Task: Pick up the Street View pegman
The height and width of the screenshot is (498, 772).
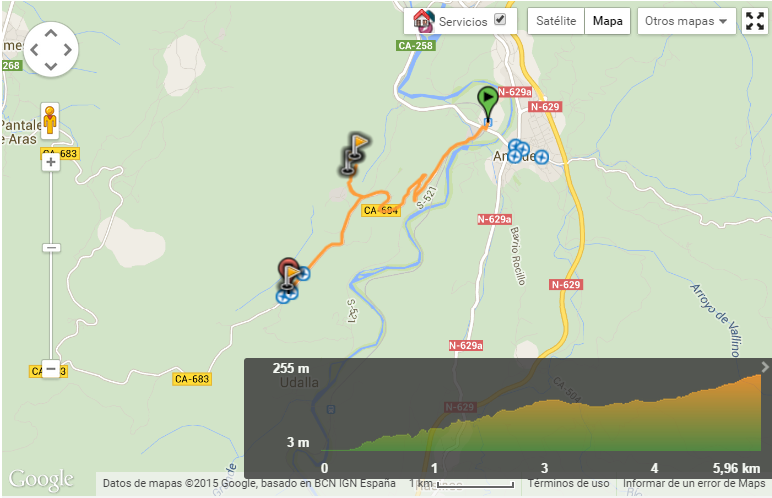Action: [50, 120]
